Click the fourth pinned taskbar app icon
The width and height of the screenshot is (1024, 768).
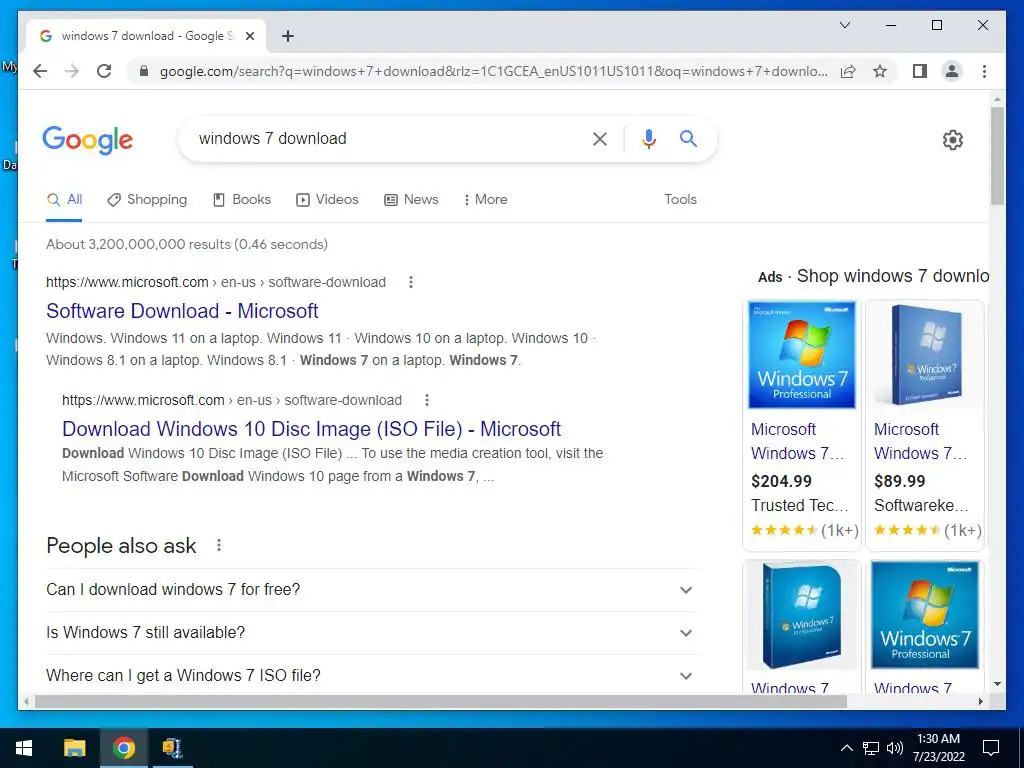point(172,748)
